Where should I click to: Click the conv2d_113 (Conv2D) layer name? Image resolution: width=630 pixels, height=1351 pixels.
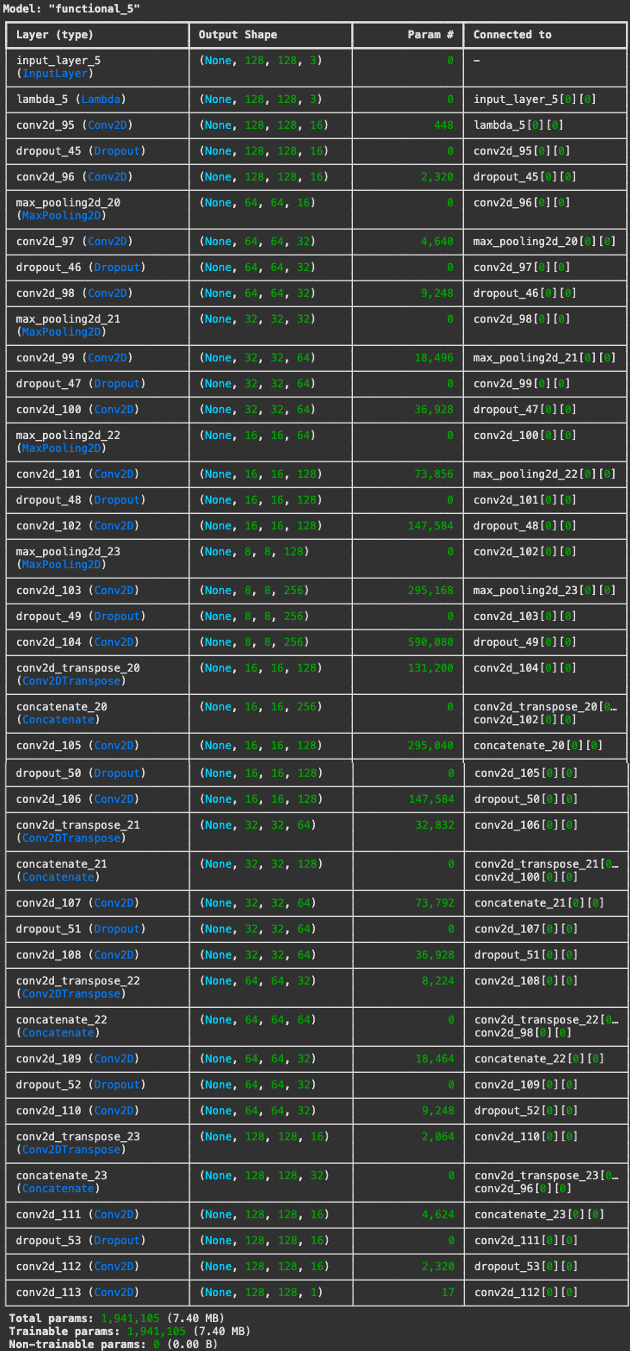pyautogui.click(x=77, y=1293)
